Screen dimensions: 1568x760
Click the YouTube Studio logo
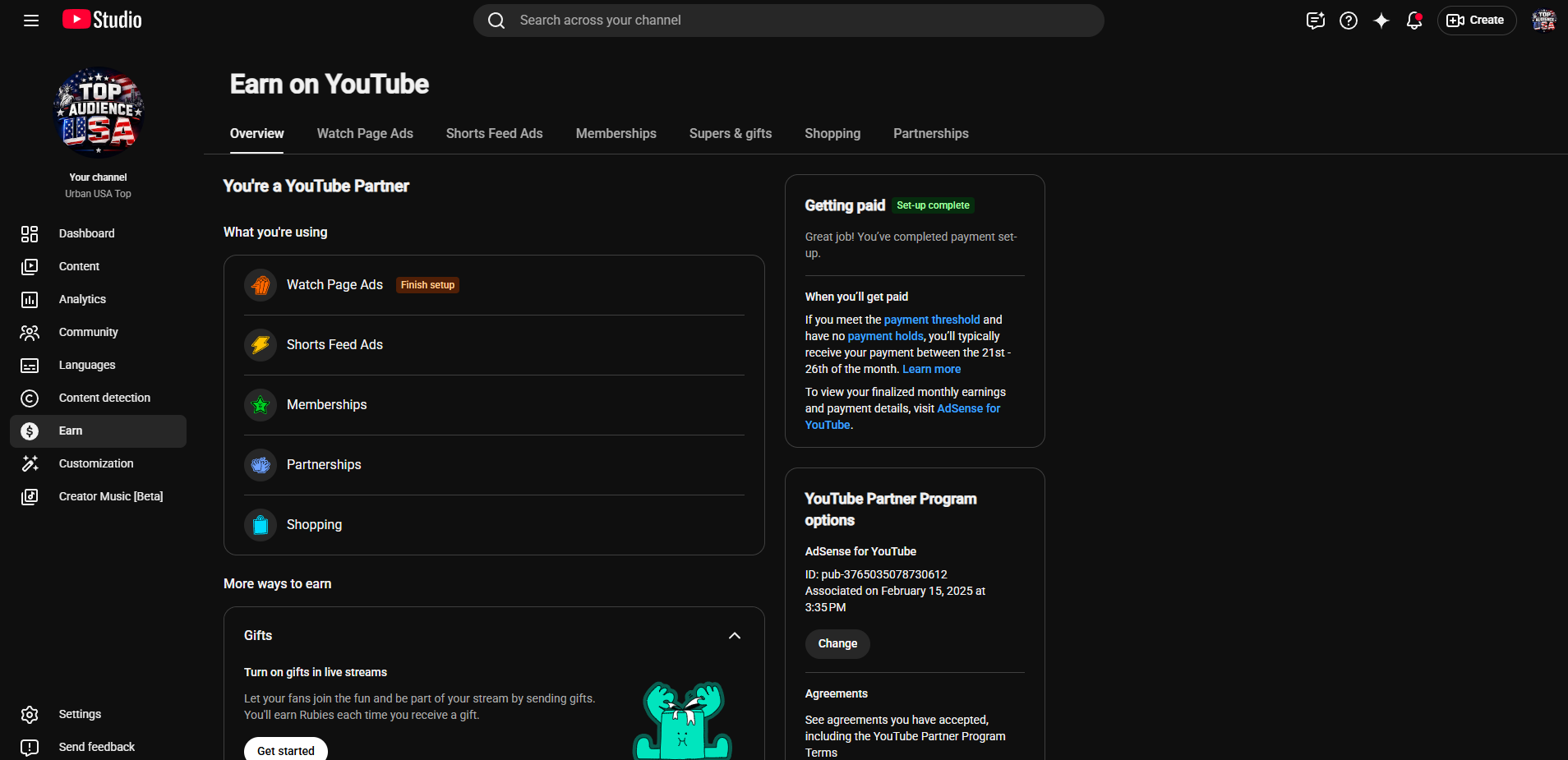(102, 20)
